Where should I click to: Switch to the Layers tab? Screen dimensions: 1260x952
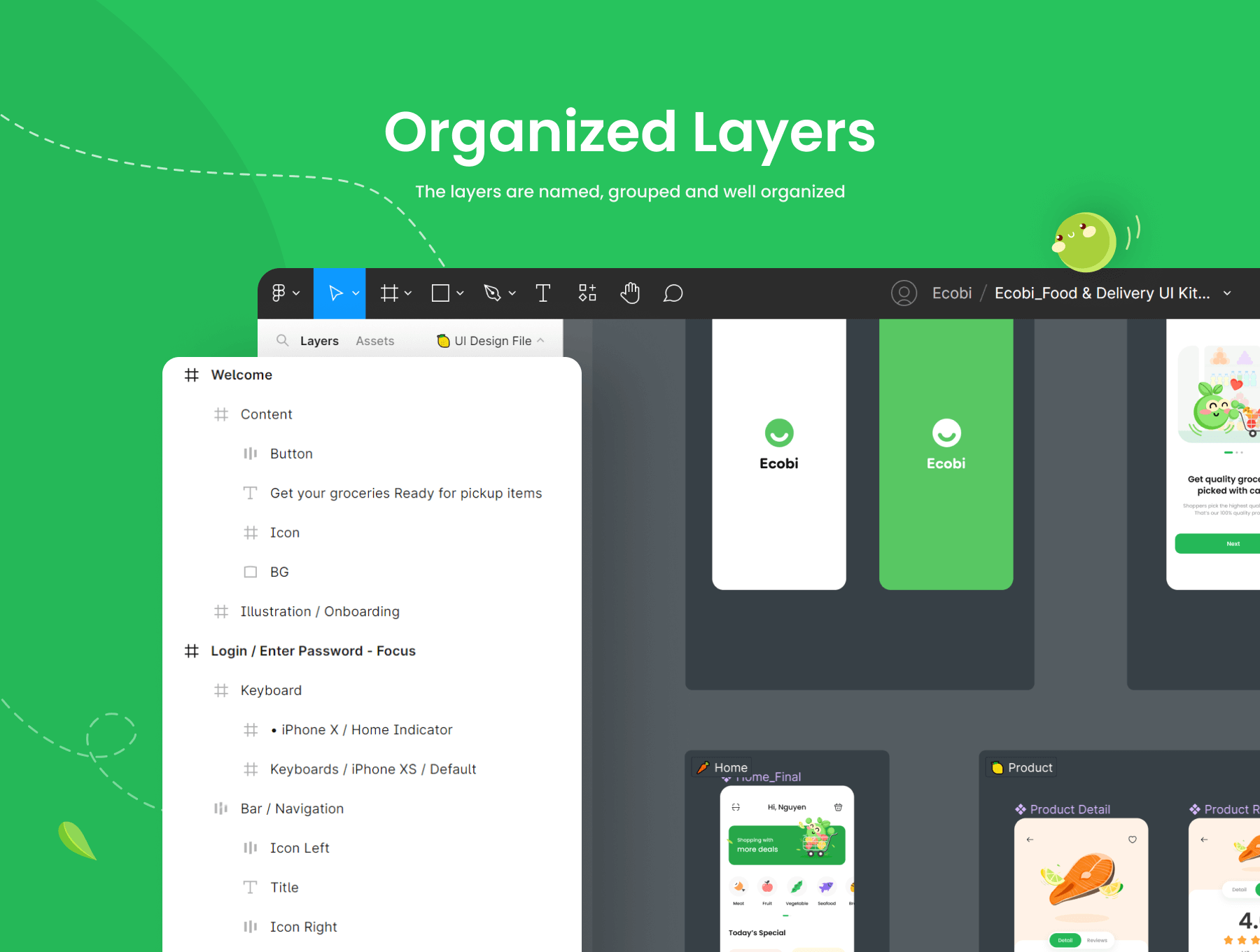click(319, 341)
